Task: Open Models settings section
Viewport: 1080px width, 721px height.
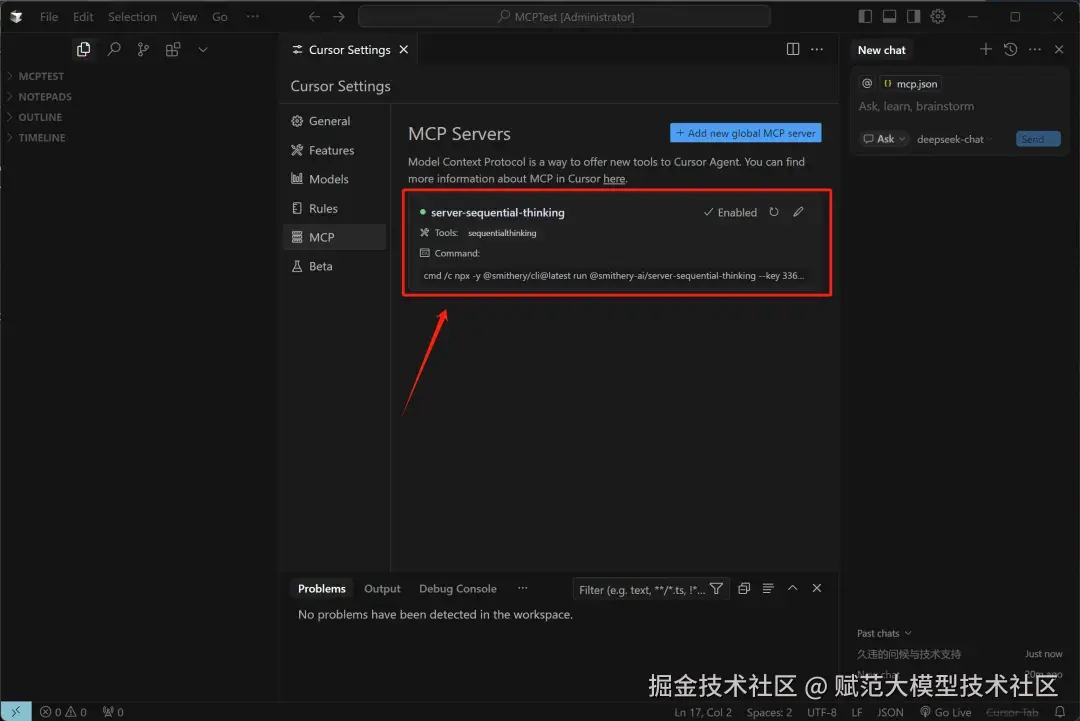Action: point(335,179)
